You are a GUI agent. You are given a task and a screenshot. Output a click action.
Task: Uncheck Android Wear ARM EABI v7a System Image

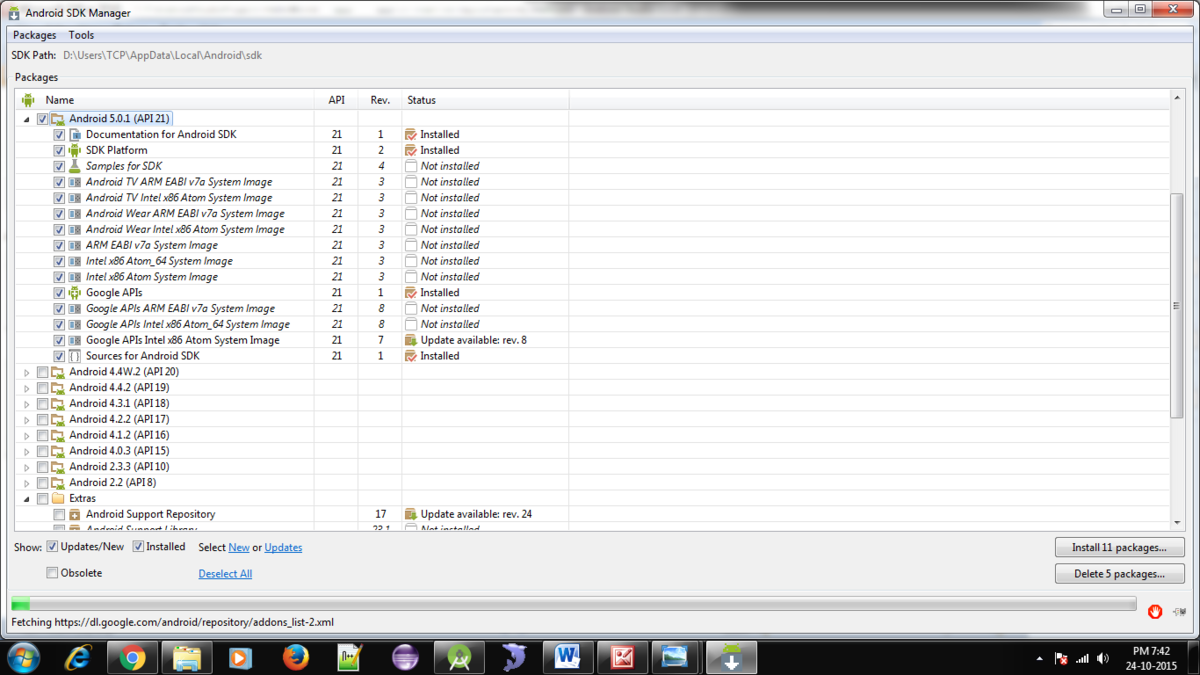point(60,214)
